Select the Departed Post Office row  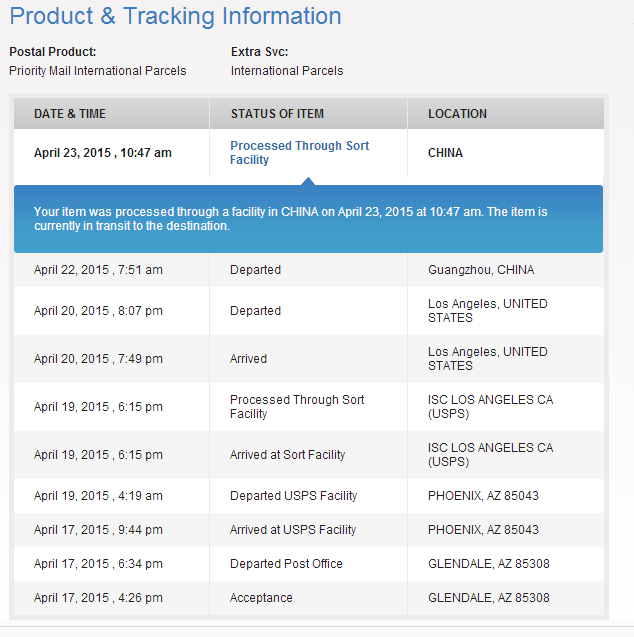[x=309, y=564]
